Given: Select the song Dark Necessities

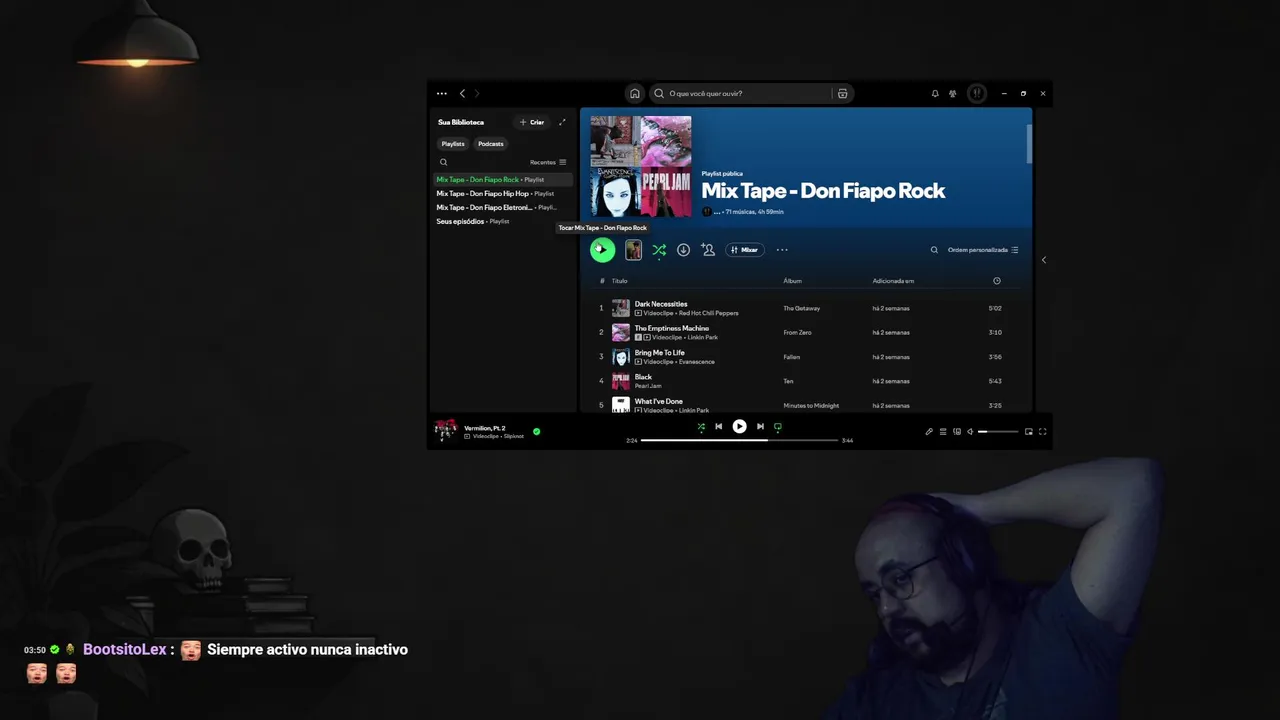Looking at the screenshot, I should tap(661, 304).
